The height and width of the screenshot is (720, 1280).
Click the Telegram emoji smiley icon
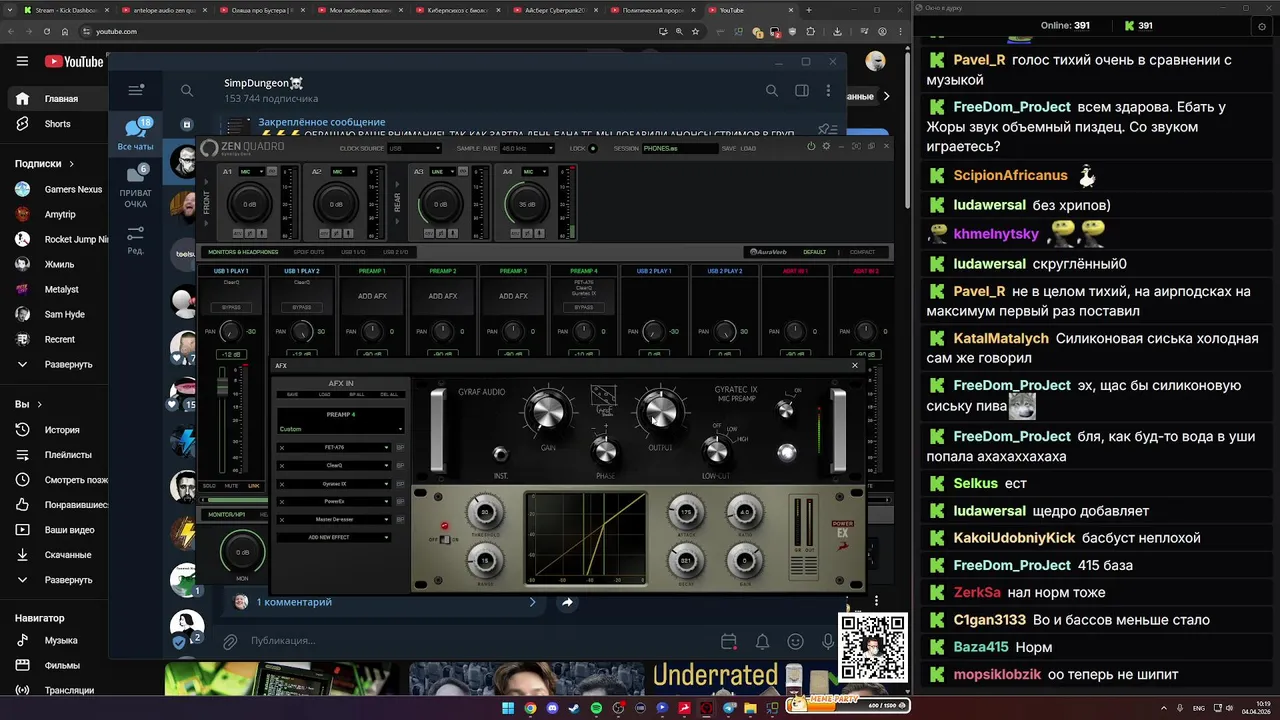[795, 641]
